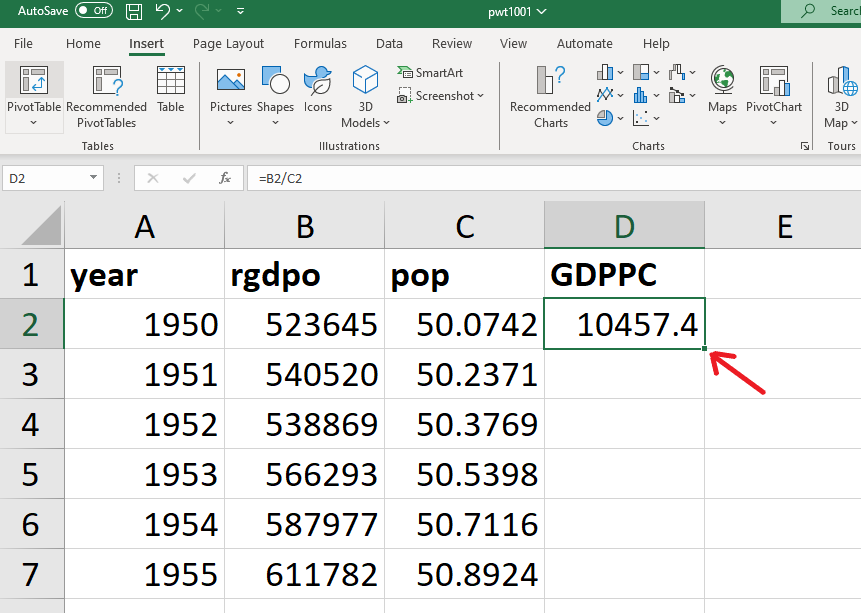Click the formula bar showing =B2/C2
The height and width of the screenshot is (613, 861).
coord(550,178)
